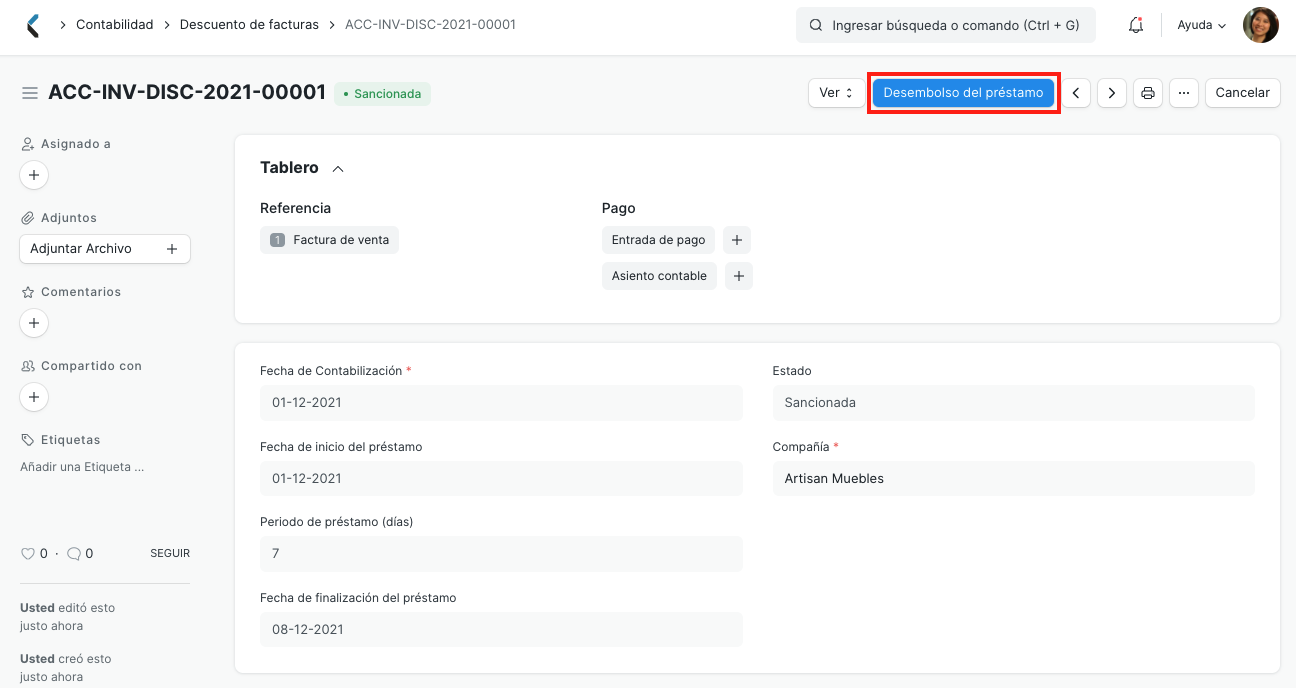
Task: Create new Entrada de pago with plus
Action: pos(737,240)
